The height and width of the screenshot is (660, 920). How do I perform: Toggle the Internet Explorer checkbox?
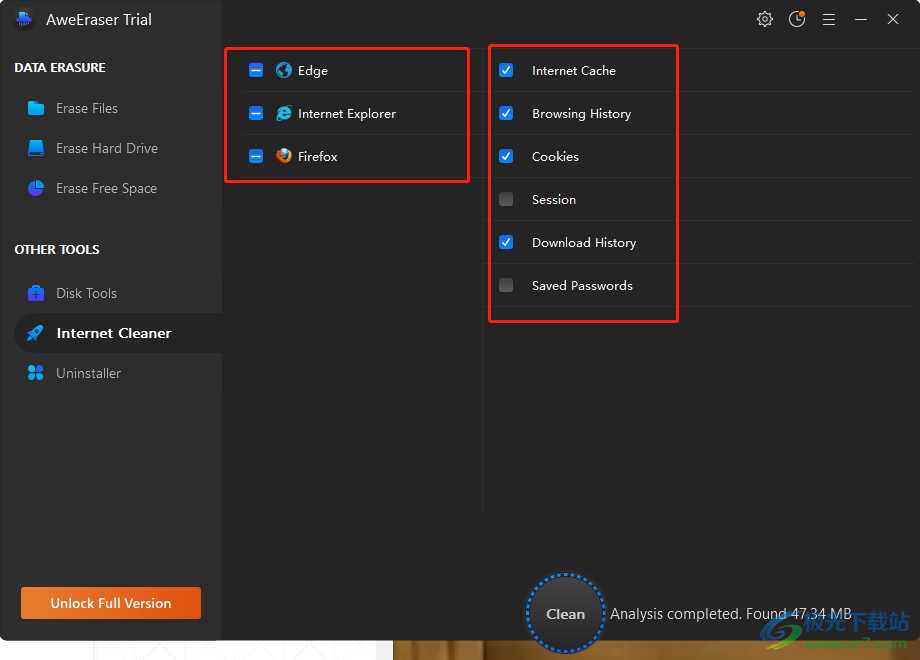256,113
